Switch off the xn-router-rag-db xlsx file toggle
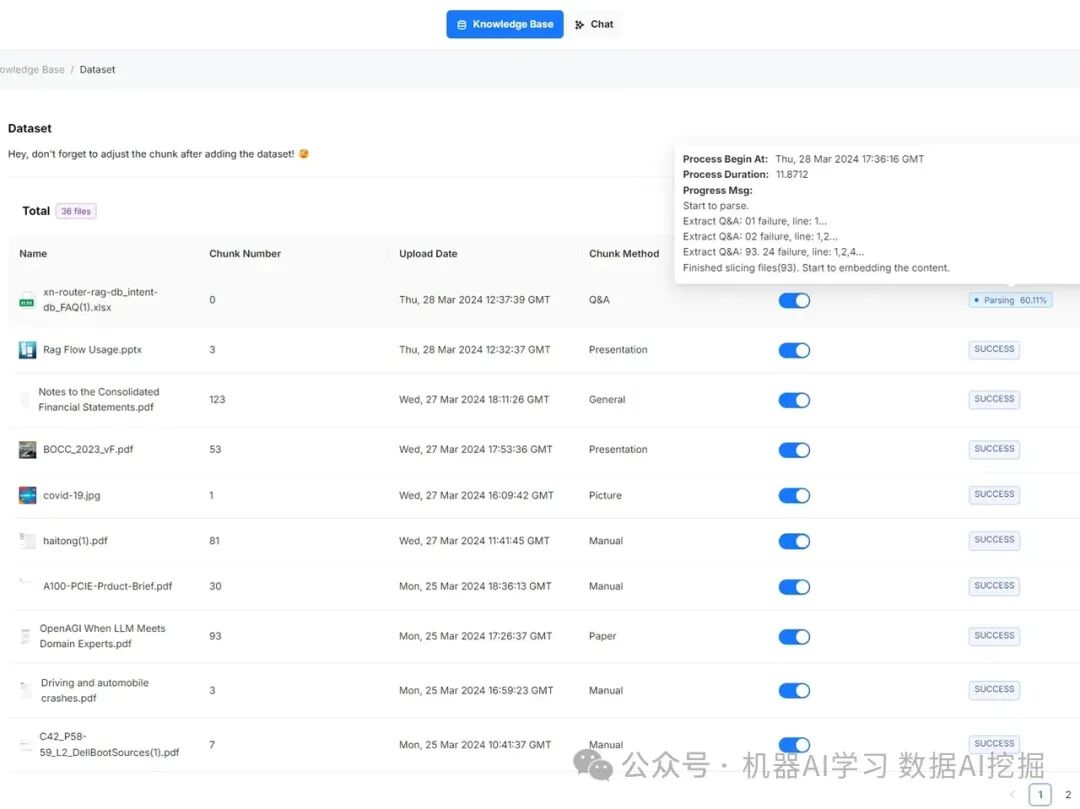 [x=794, y=300]
